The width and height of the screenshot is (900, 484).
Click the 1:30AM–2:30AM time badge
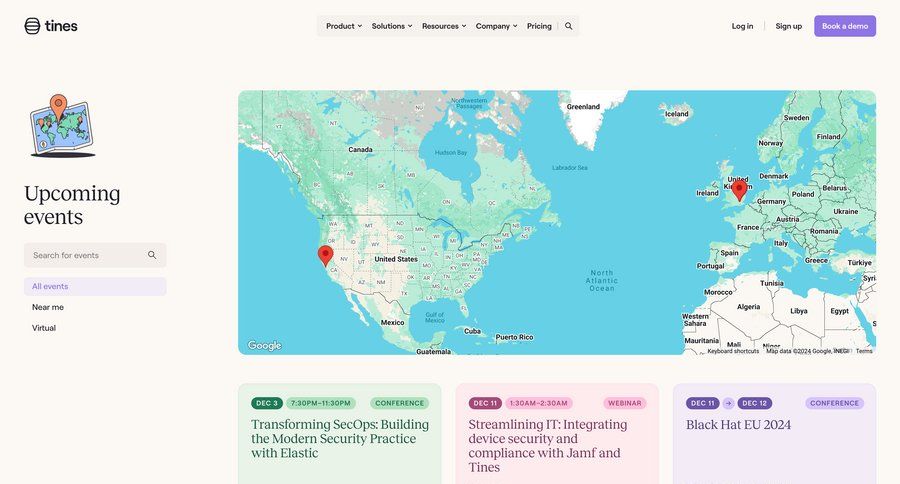538,403
